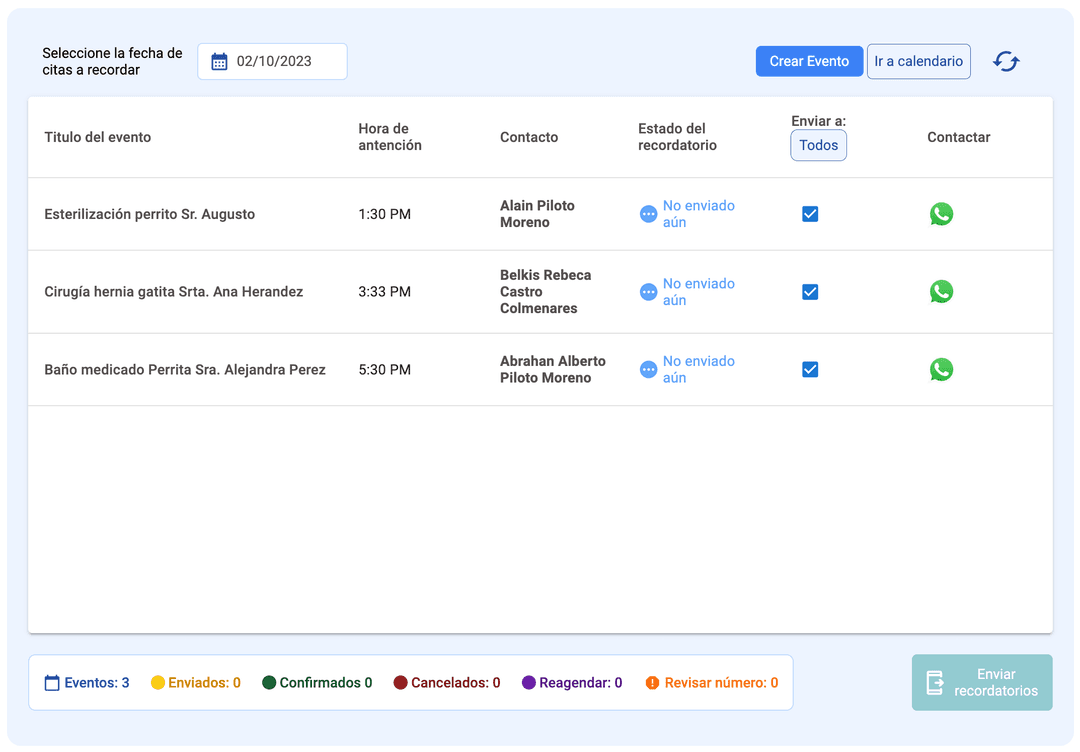This screenshot has height=752, width=1080.
Task: Click the dark red Cancelados status dot
Action: tap(400, 682)
